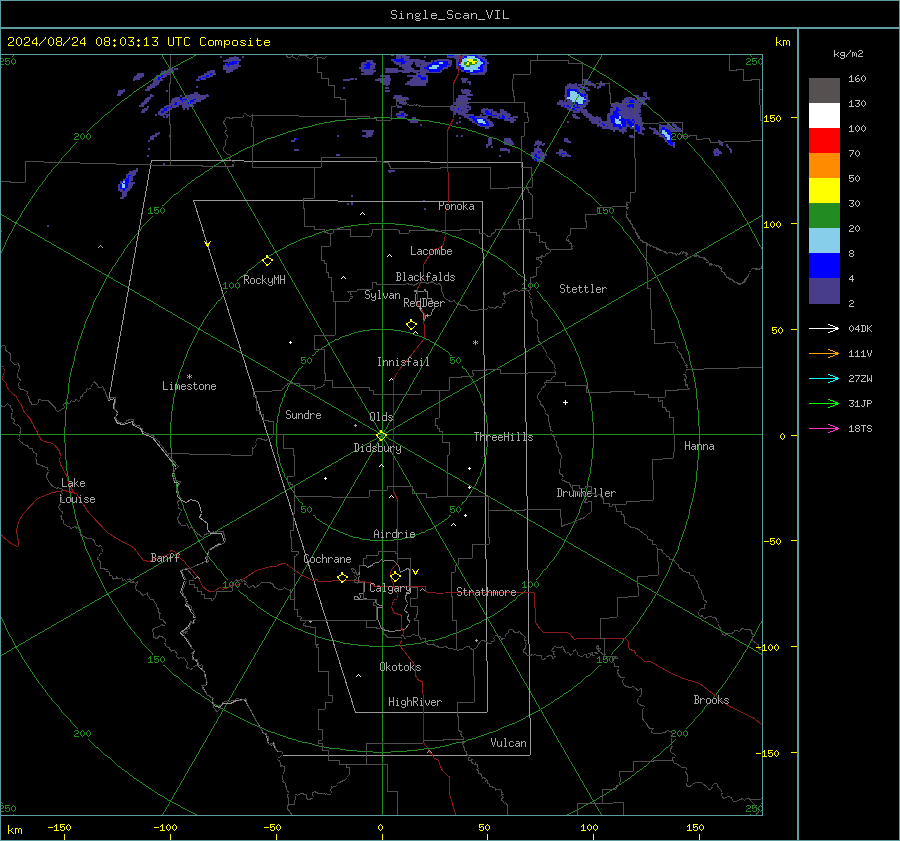Viewport: 900px width, 841px height.
Task: Click the RedDeer city label
Action: [424, 303]
